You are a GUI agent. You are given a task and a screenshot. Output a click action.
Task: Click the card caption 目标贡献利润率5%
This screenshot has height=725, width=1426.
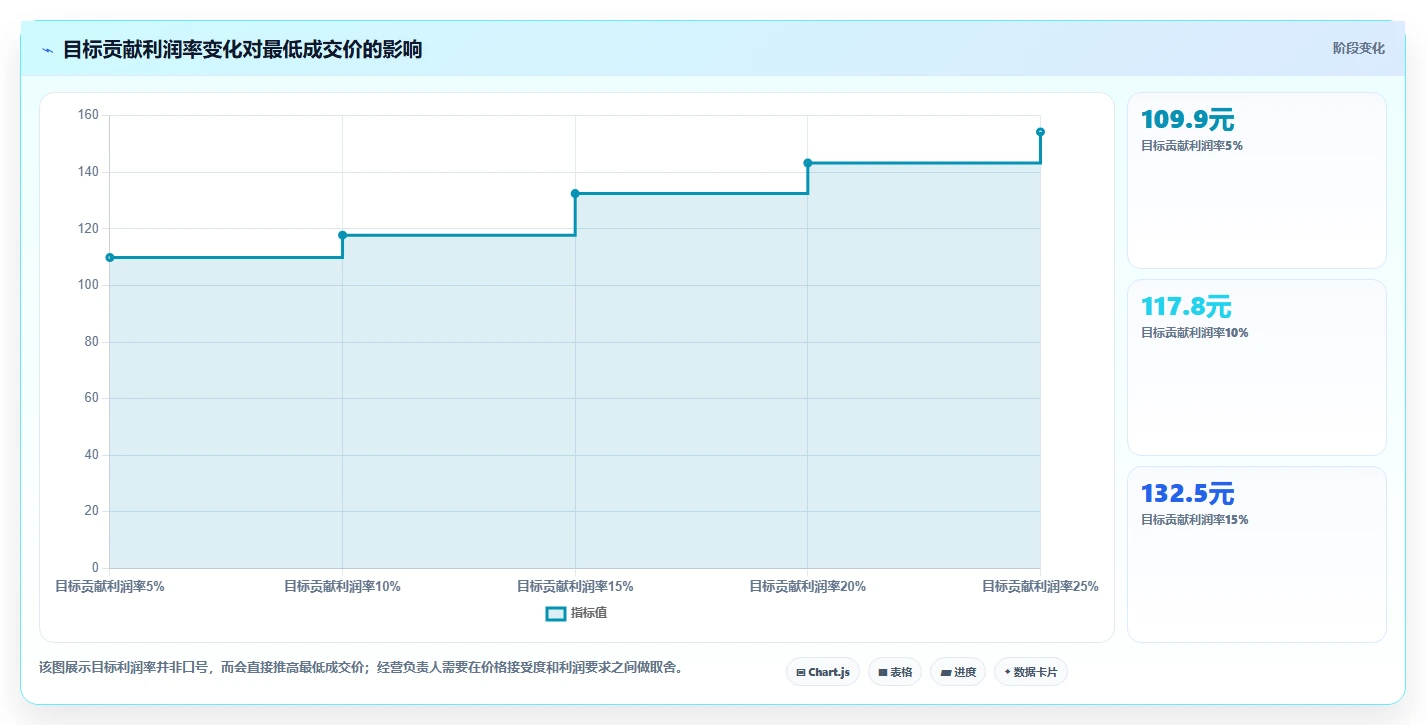pos(1192,146)
